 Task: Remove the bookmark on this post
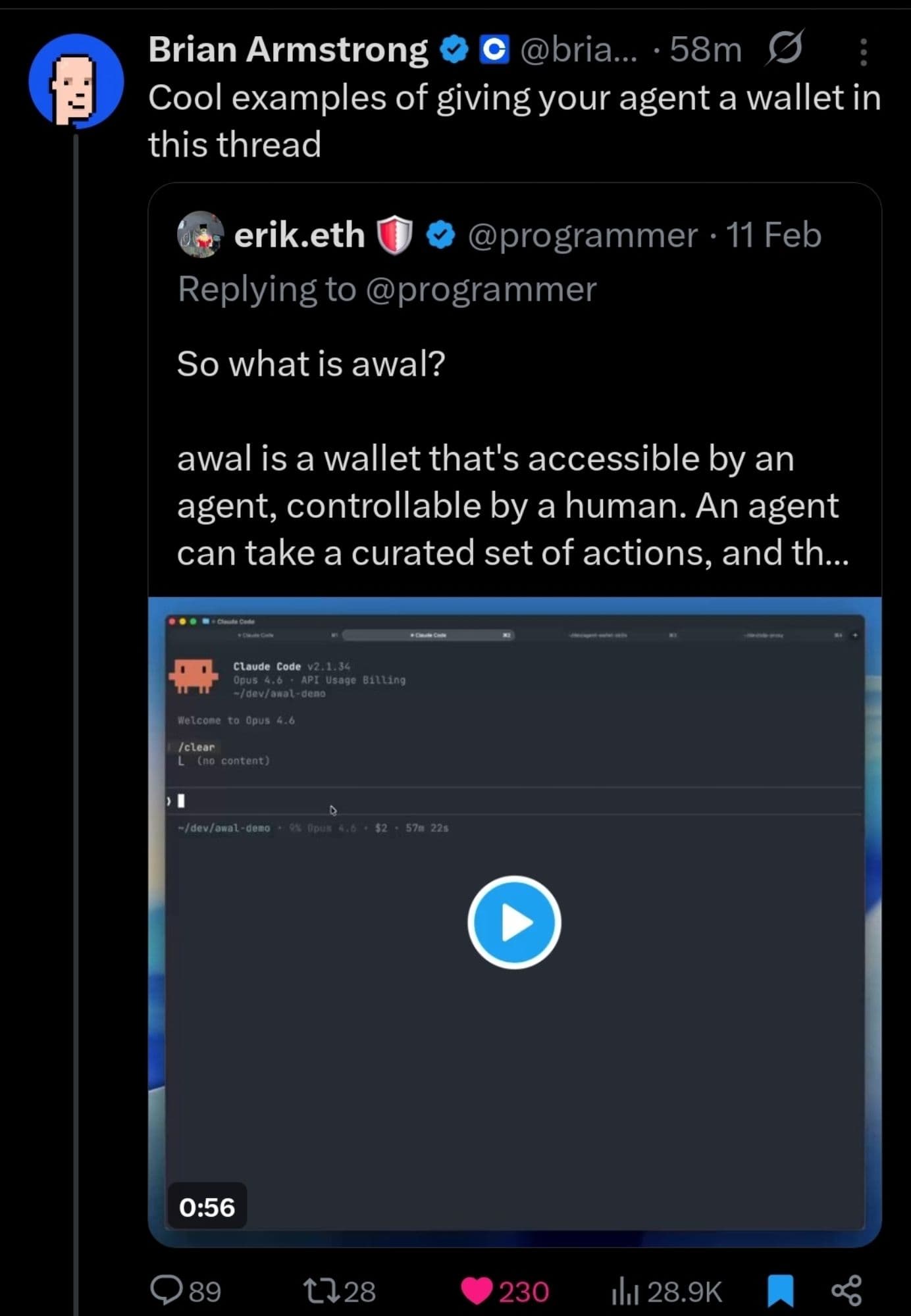point(779,1291)
